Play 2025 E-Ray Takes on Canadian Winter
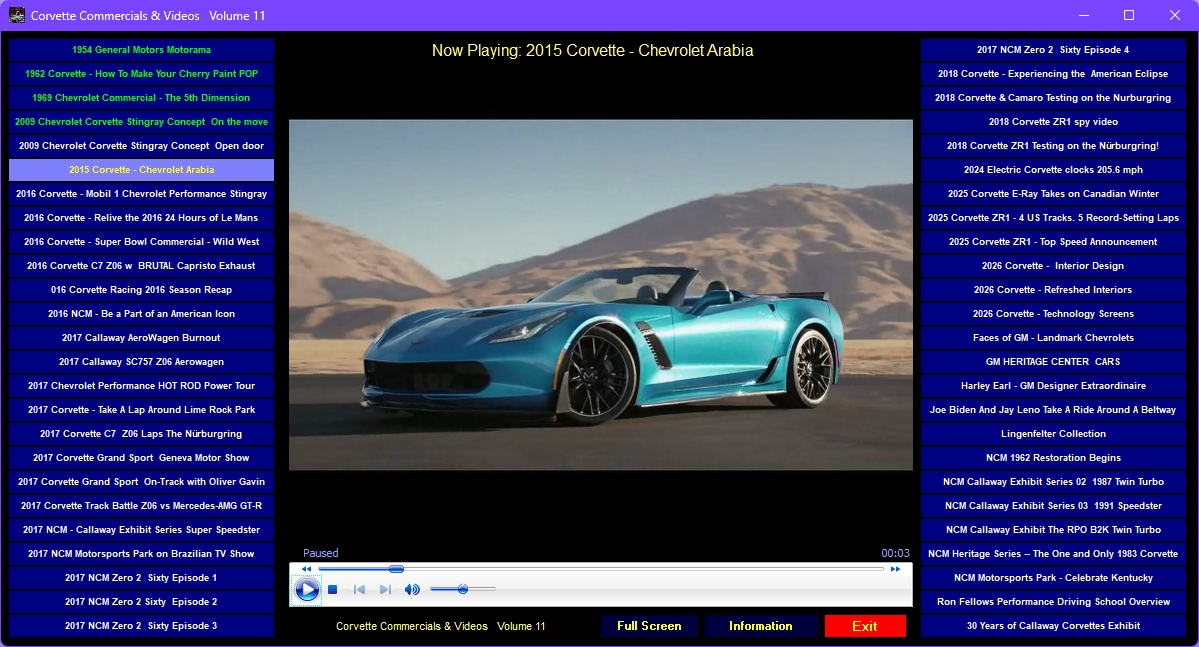This screenshot has height=647, width=1199. (1053, 193)
